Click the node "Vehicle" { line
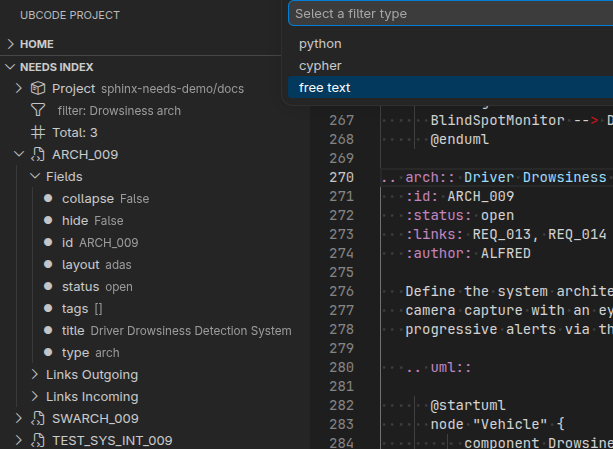Screen dimensions: 613x449 tap(497, 424)
